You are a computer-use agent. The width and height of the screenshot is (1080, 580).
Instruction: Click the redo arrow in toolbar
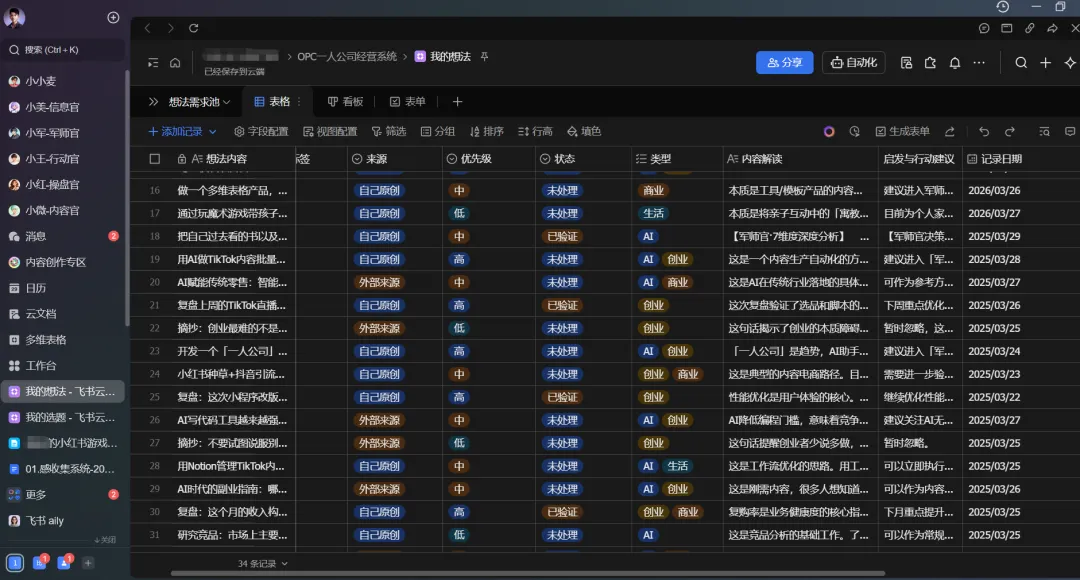click(1010, 132)
